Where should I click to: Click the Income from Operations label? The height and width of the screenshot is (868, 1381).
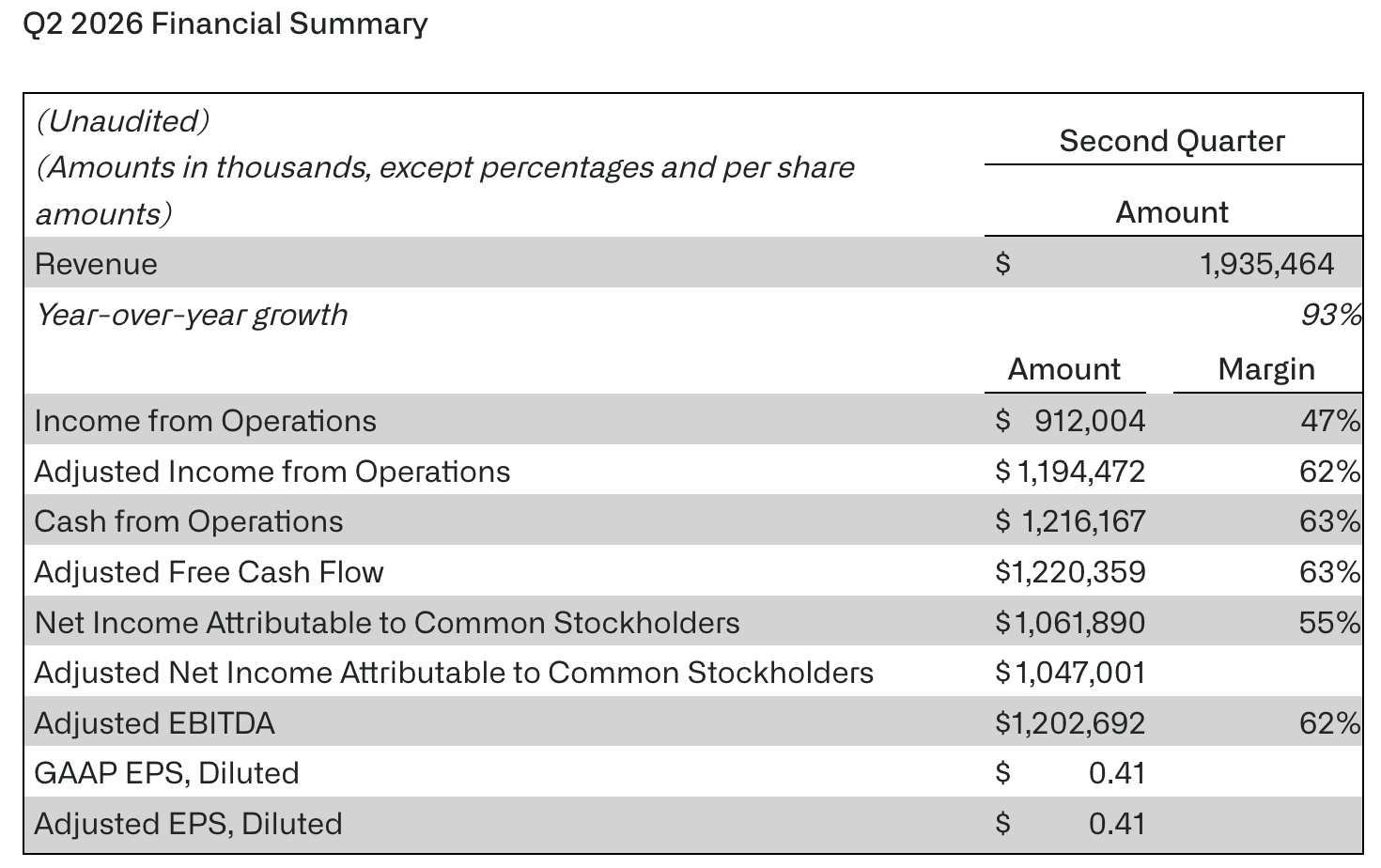(206, 421)
